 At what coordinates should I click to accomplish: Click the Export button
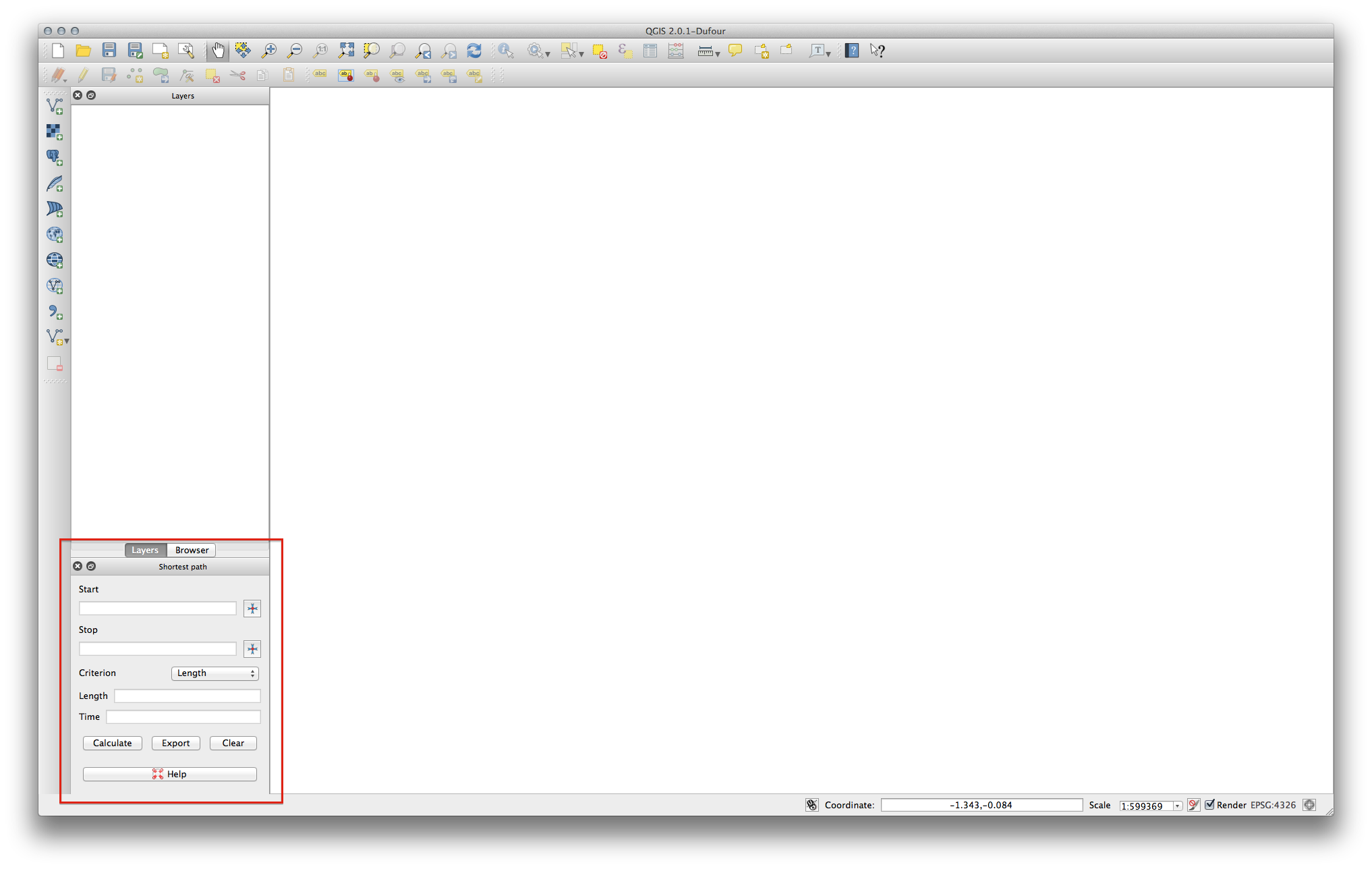(175, 743)
